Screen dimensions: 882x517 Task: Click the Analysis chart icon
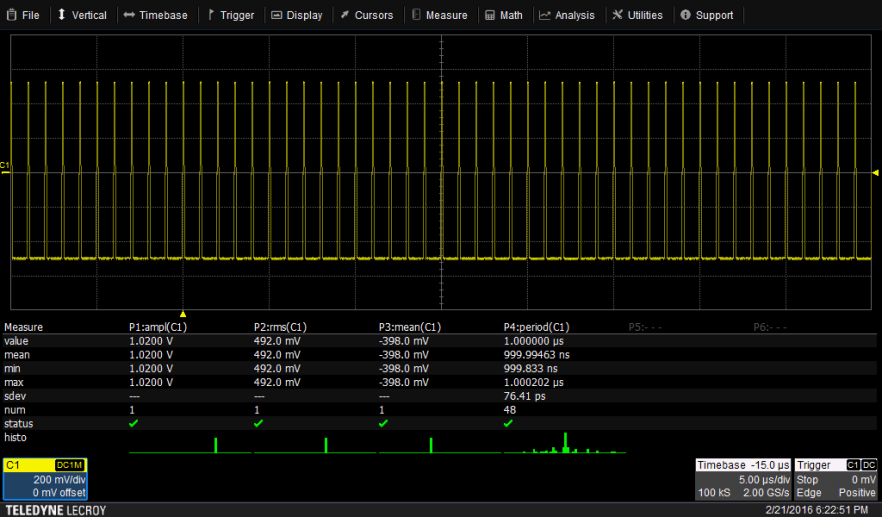tap(544, 15)
